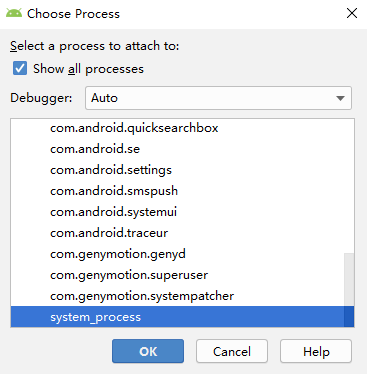Image resolution: width=367 pixels, height=374 pixels.
Task: Close the Choose Process dialog
Action: [x=352, y=14]
